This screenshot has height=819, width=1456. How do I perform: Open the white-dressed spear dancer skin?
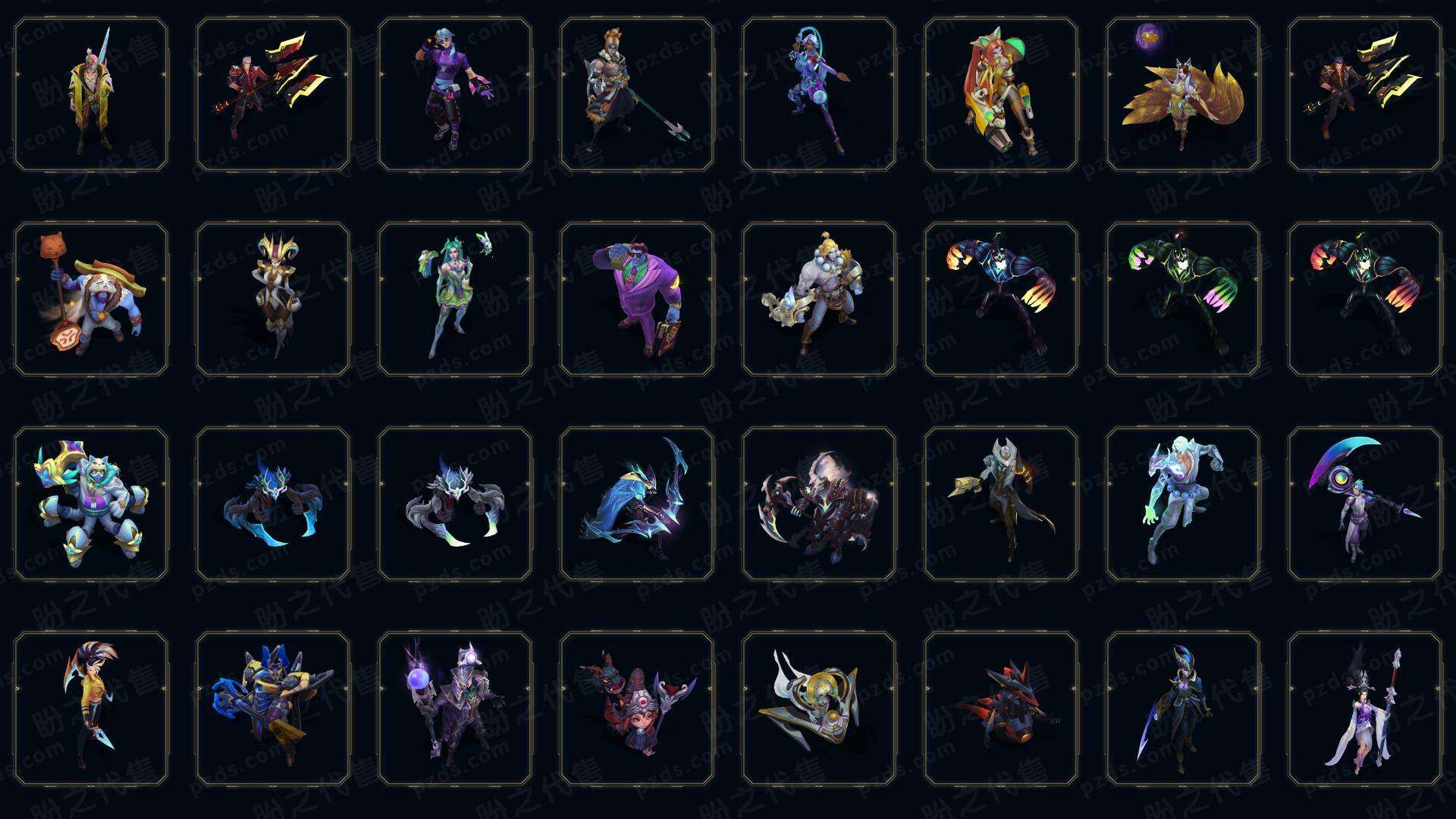tap(1365, 708)
